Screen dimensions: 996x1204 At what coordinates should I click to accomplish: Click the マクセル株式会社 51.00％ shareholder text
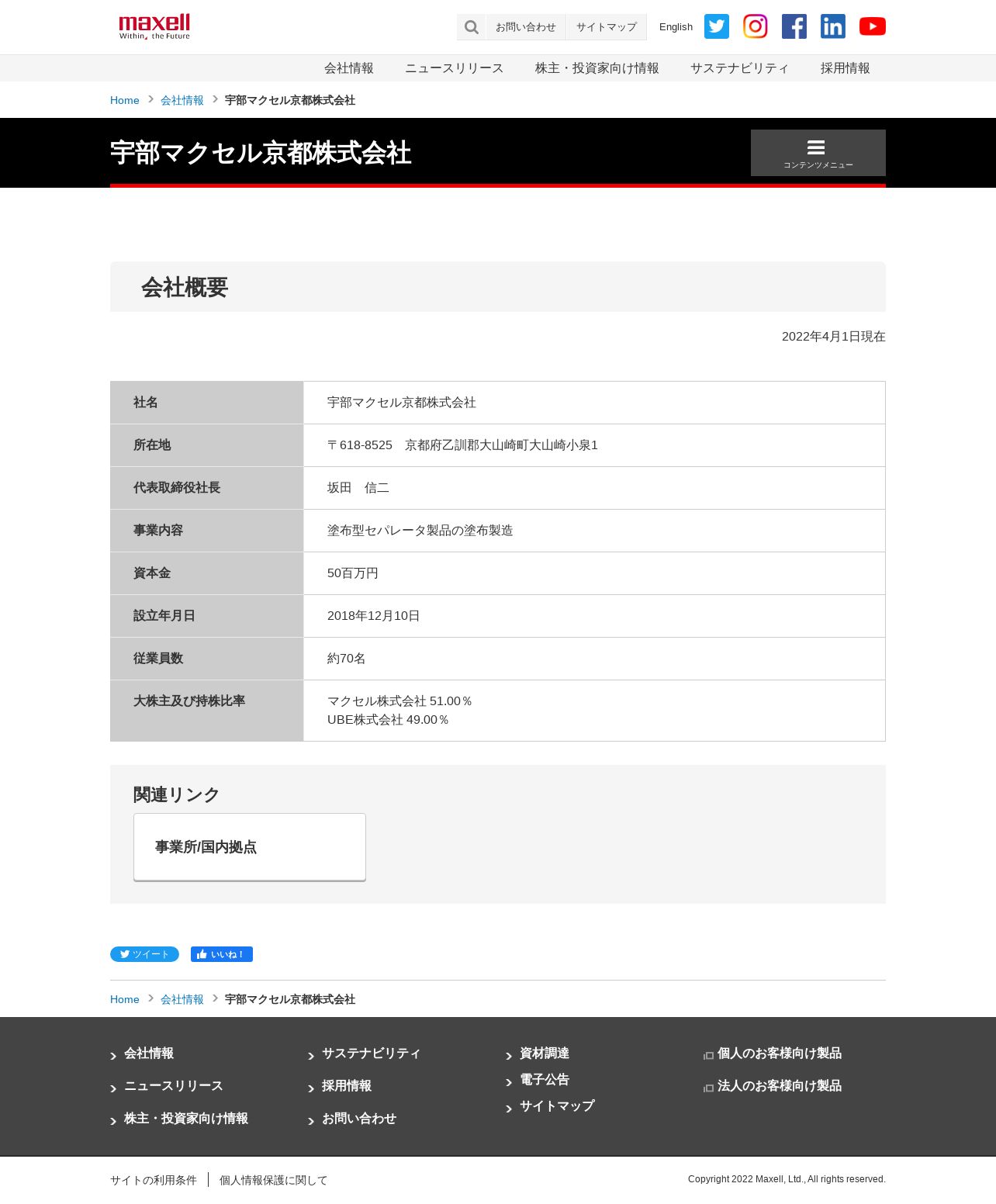pyautogui.click(x=400, y=701)
